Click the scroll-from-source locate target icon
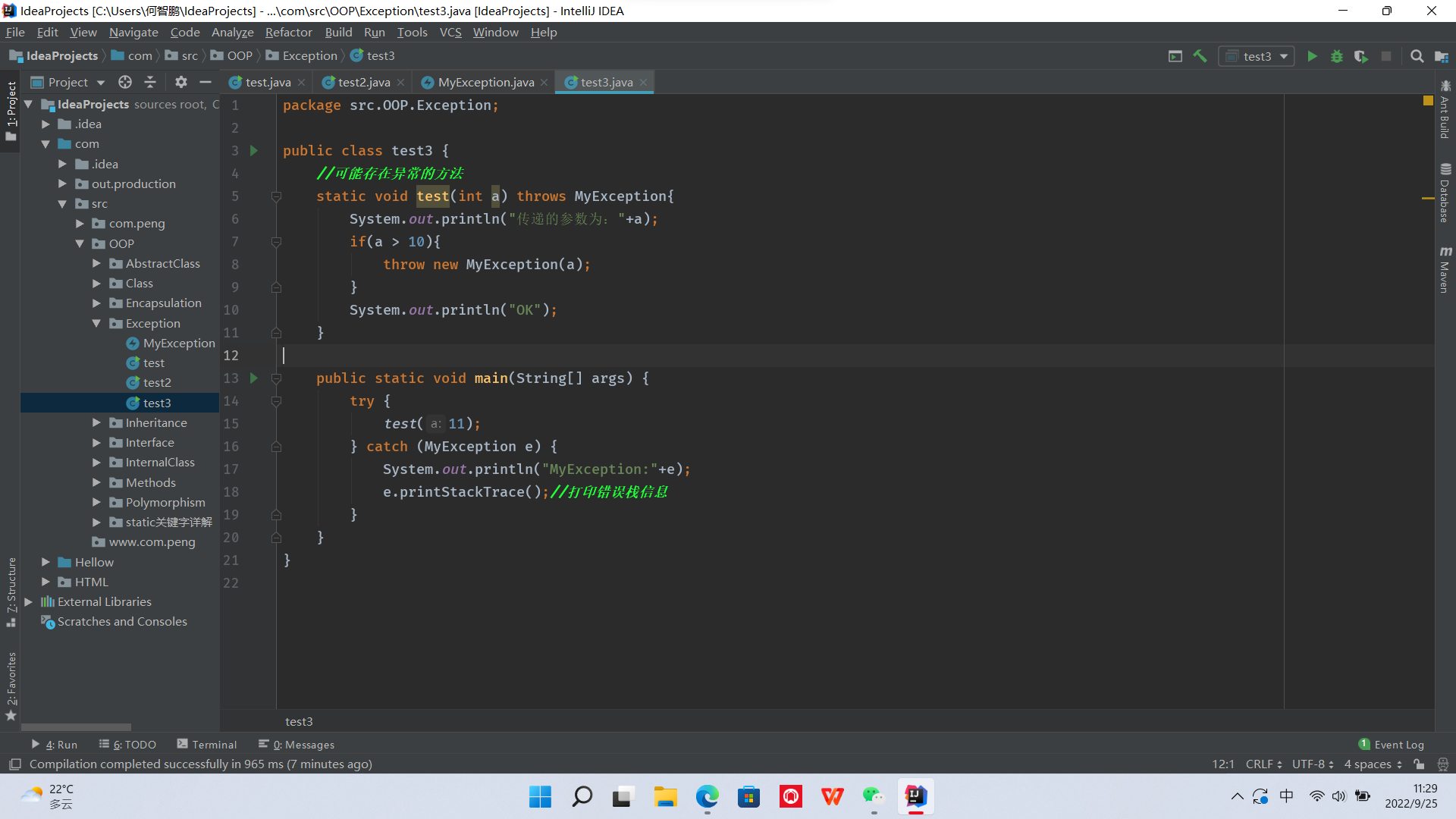 (125, 82)
